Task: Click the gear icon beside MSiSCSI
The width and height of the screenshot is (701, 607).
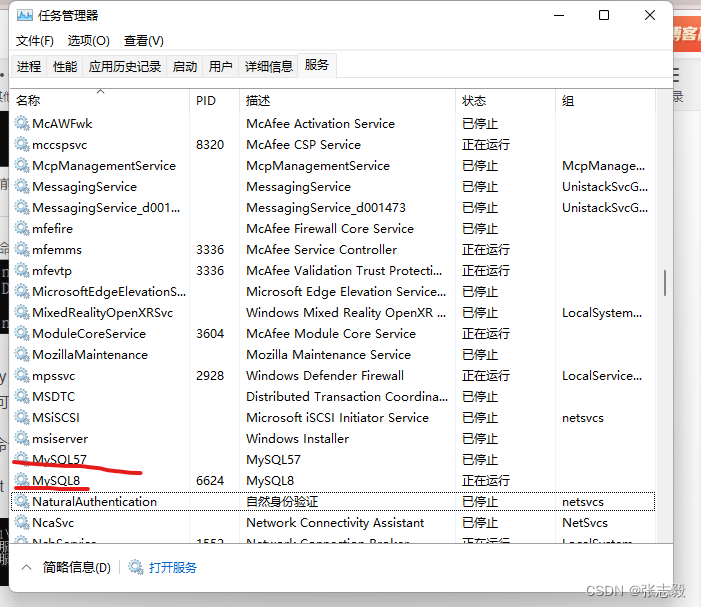Action: pyautogui.click(x=22, y=417)
